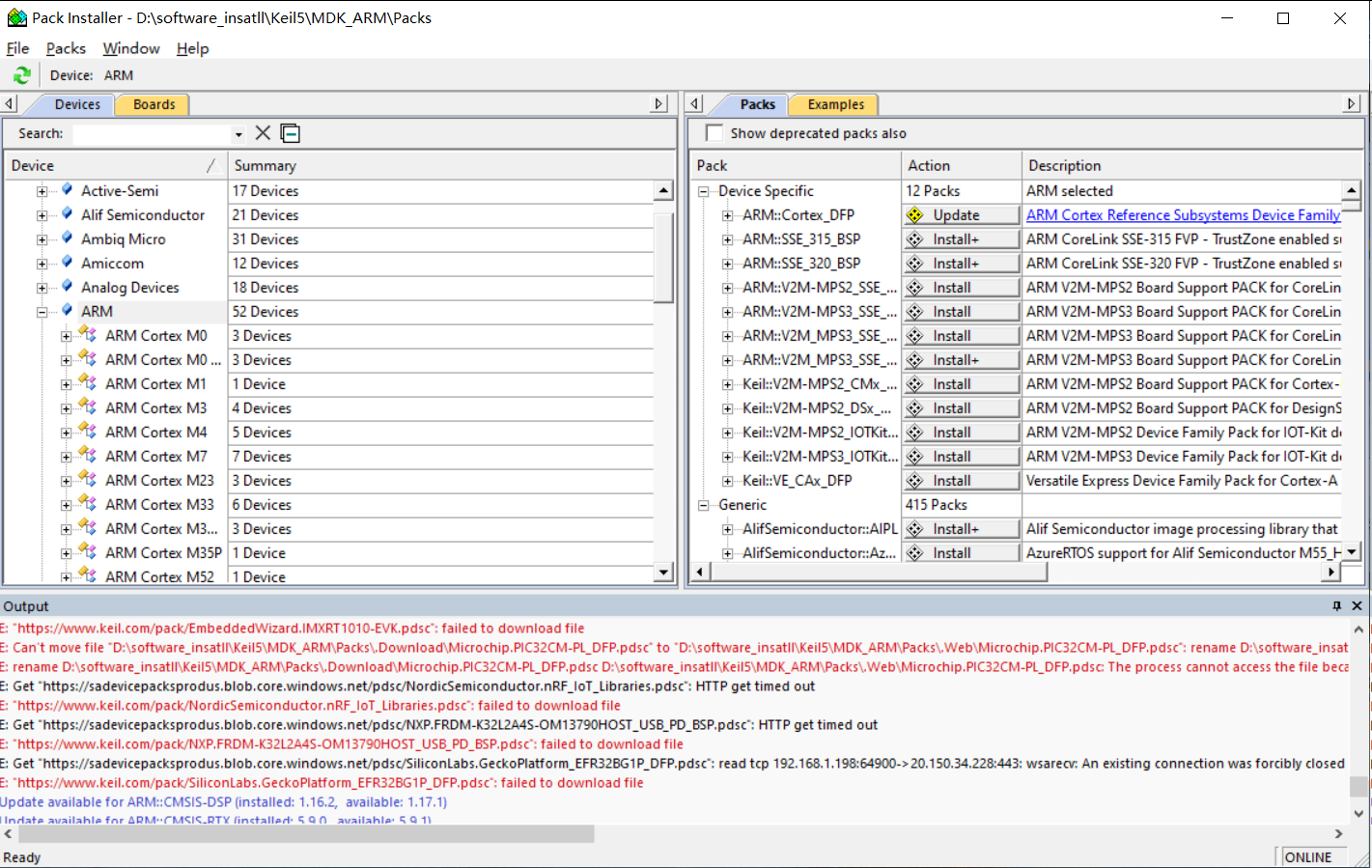The width and height of the screenshot is (1372, 868).
Task: Expand the Active-Semi tree node
Action: [x=42, y=191]
